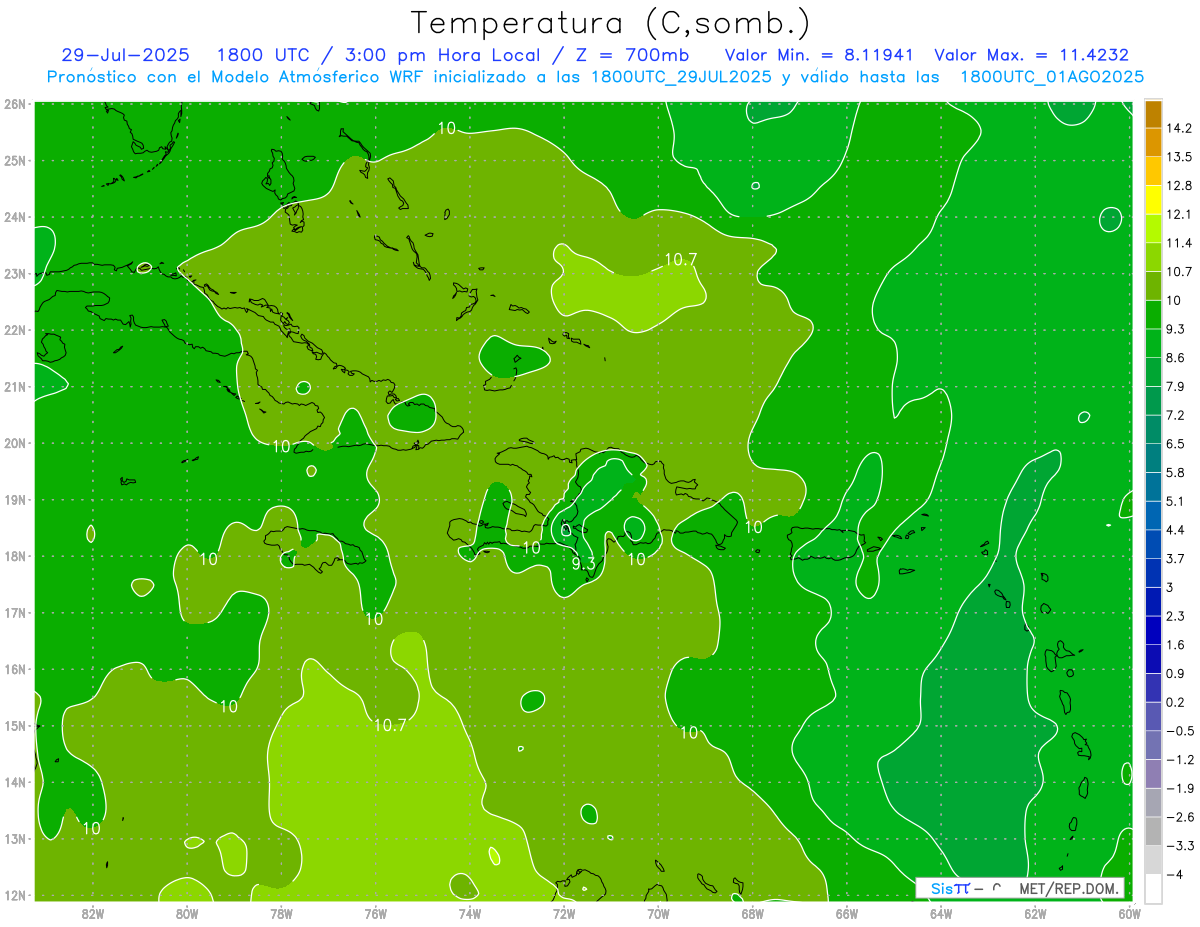This screenshot has width=1200, height=927.
Task: Click the '18N' latitude label
Action: click(15, 556)
